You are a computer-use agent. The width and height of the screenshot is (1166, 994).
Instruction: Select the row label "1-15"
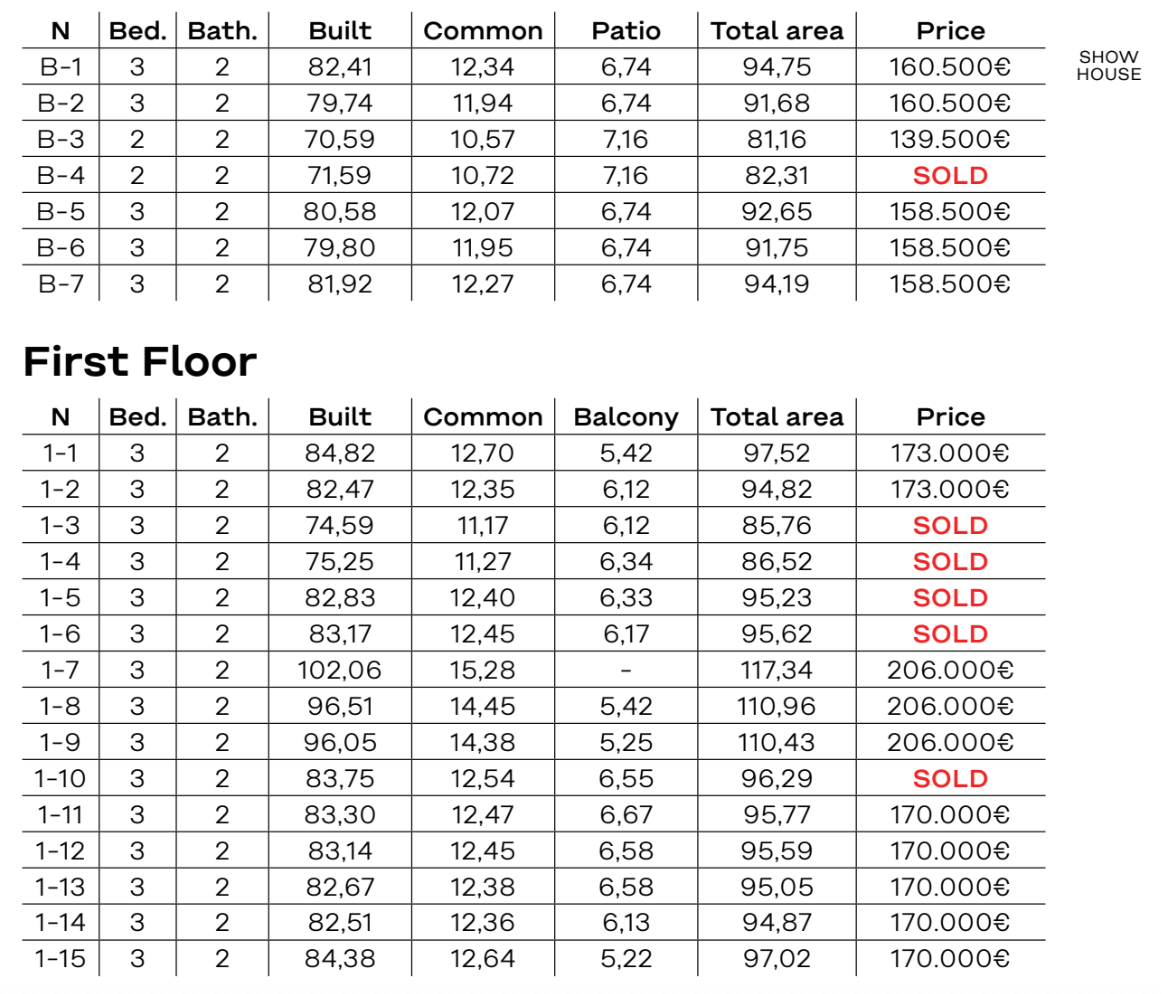60,959
